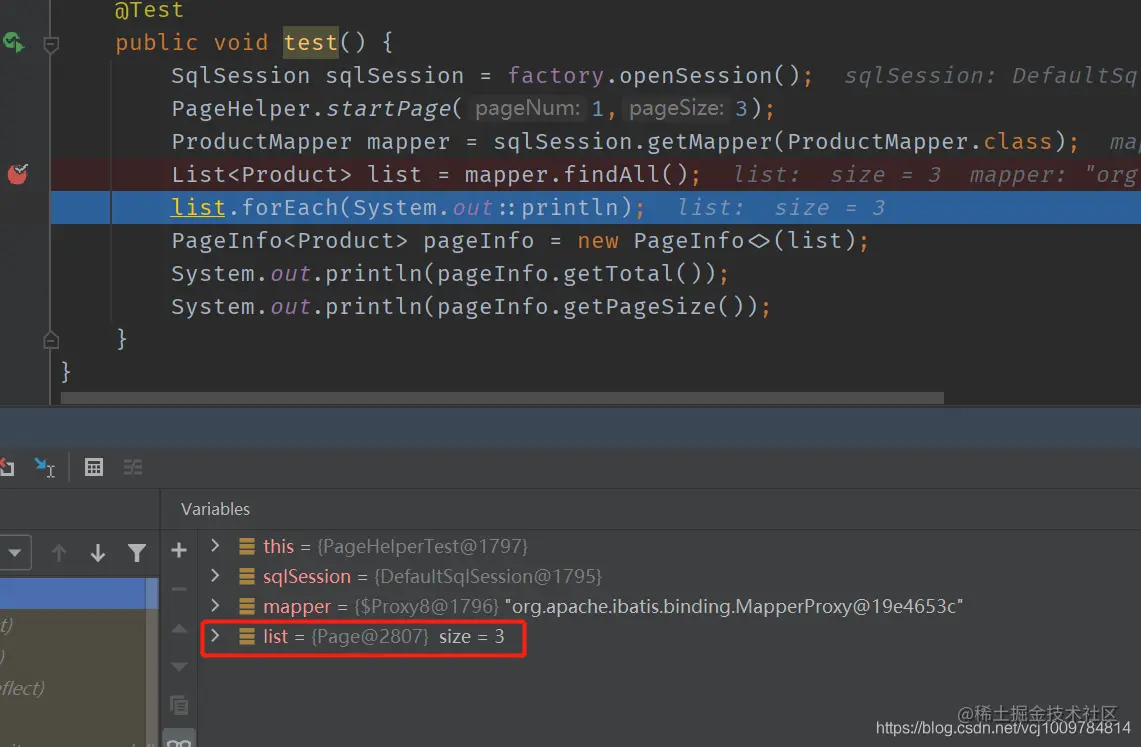The width and height of the screenshot is (1141, 747).
Task: Expand the sqlSession variable node
Action: (x=215, y=576)
